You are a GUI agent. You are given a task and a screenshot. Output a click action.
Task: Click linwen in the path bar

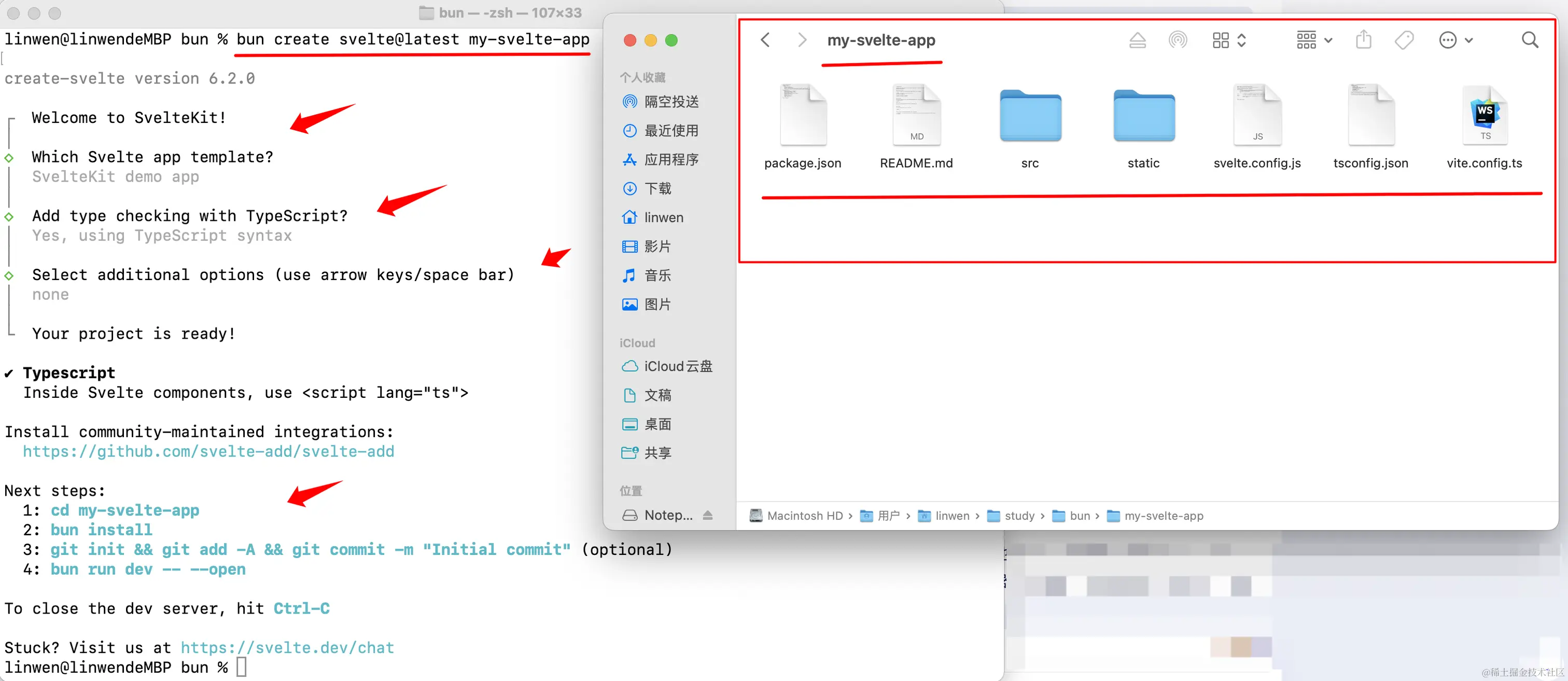tap(944, 516)
